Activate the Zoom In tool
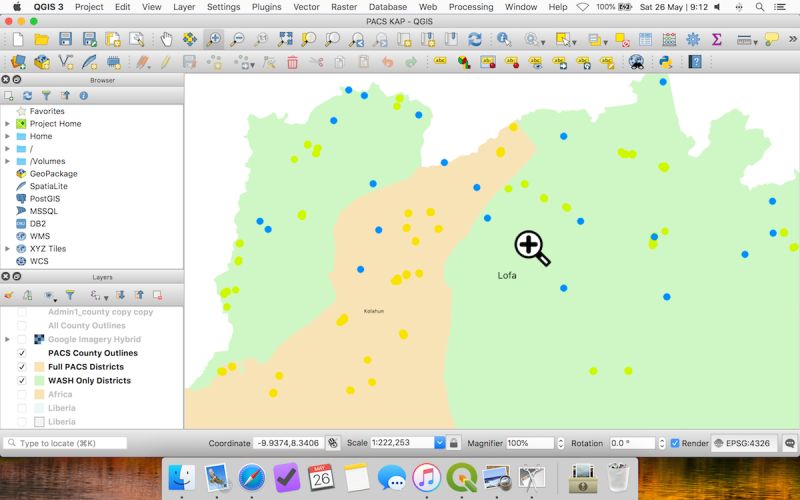 [x=213, y=39]
